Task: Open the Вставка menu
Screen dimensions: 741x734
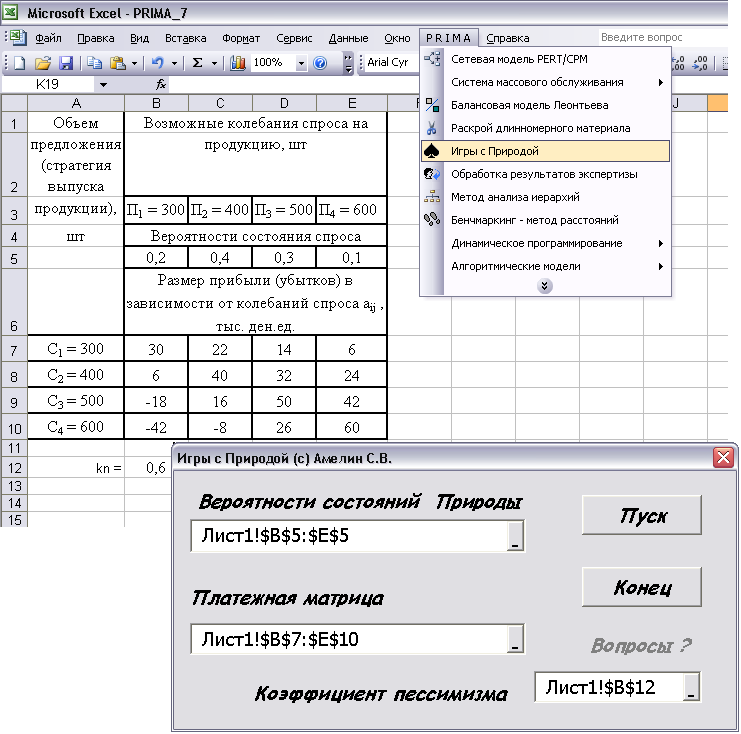Action: pos(185,38)
